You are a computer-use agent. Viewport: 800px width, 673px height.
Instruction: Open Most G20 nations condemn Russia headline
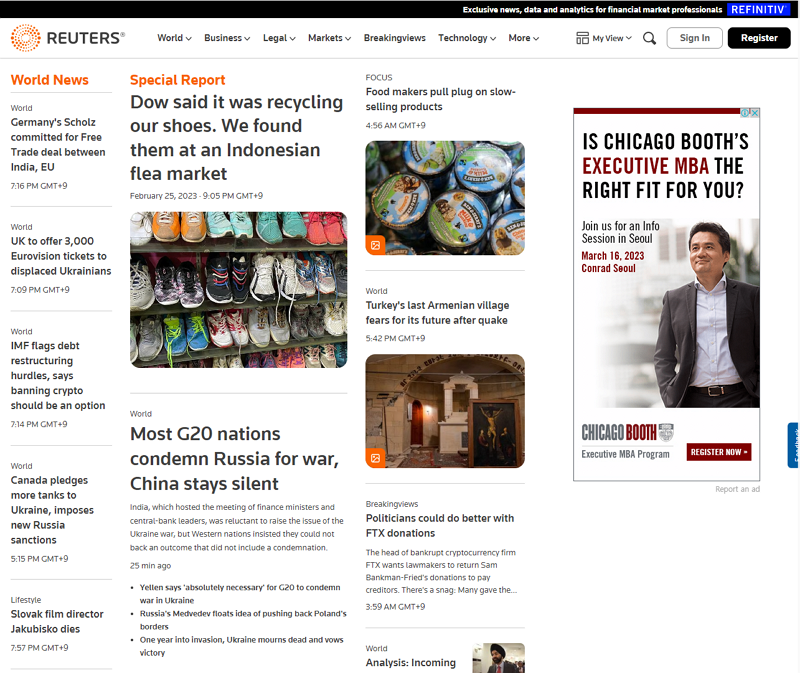pyautogui.click(x=234, y=459)
